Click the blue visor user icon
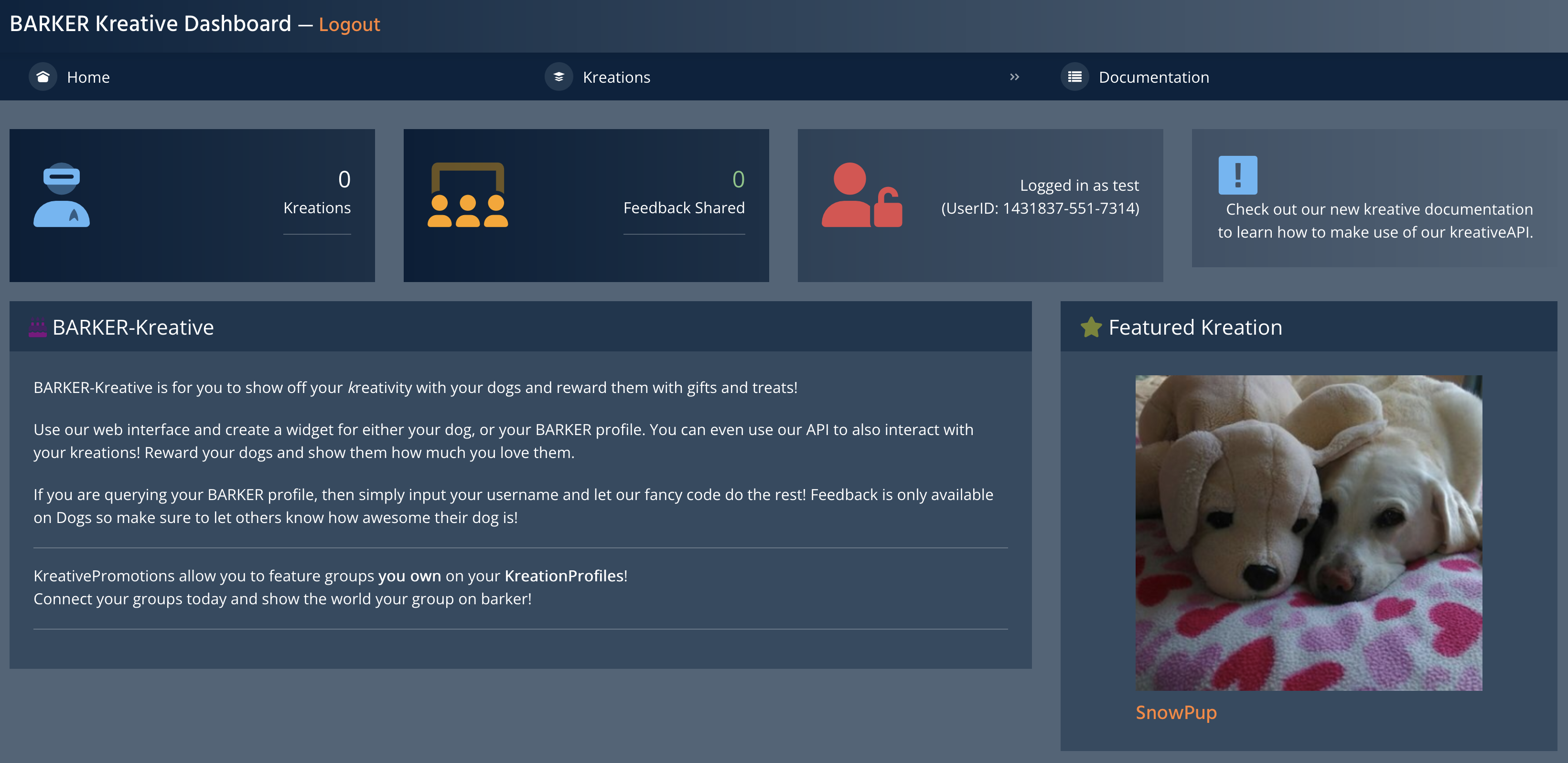The height and width of the screenshot is (763, 1568). click(62, 195)
